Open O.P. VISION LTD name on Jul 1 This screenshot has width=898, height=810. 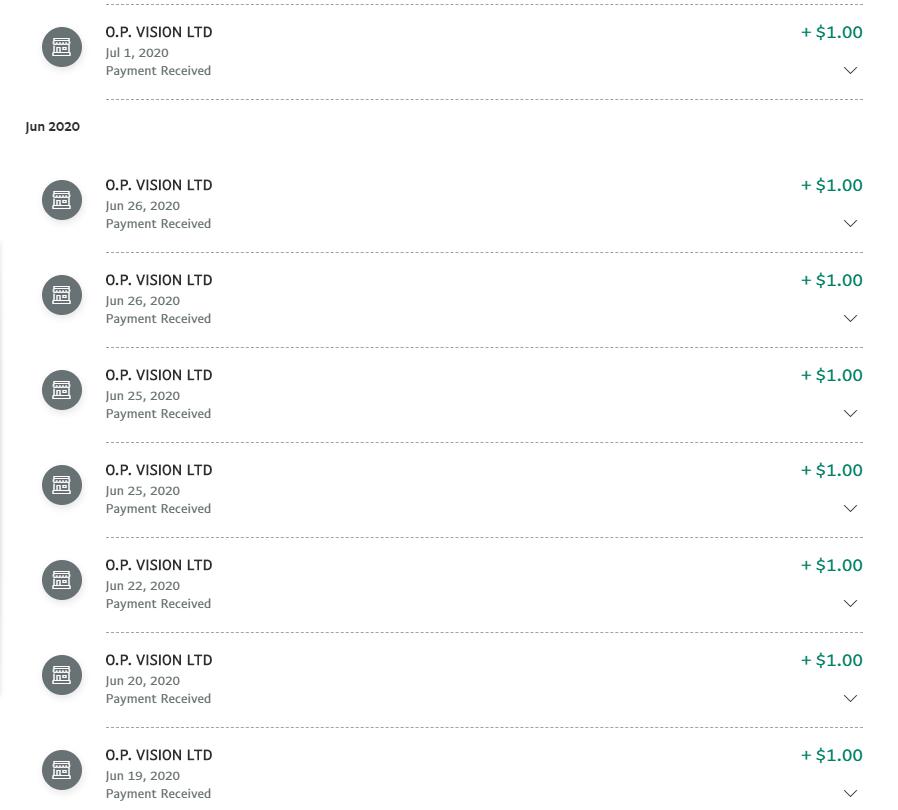159,32
